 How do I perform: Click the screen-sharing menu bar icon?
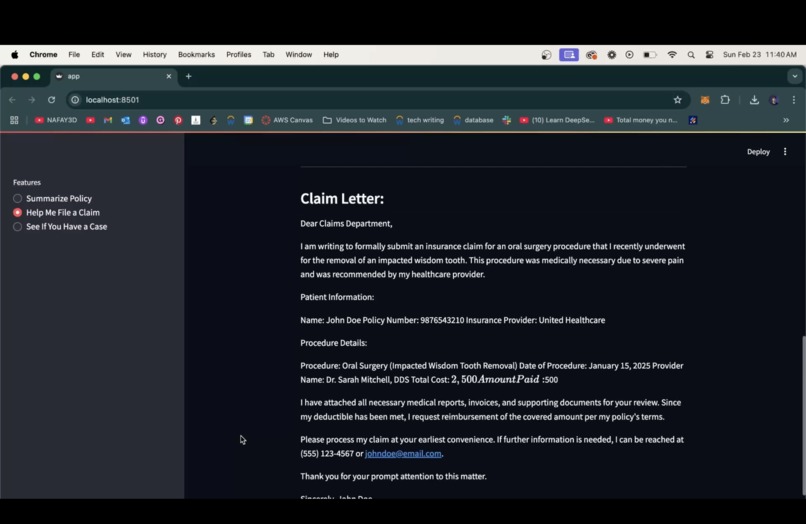569,55
